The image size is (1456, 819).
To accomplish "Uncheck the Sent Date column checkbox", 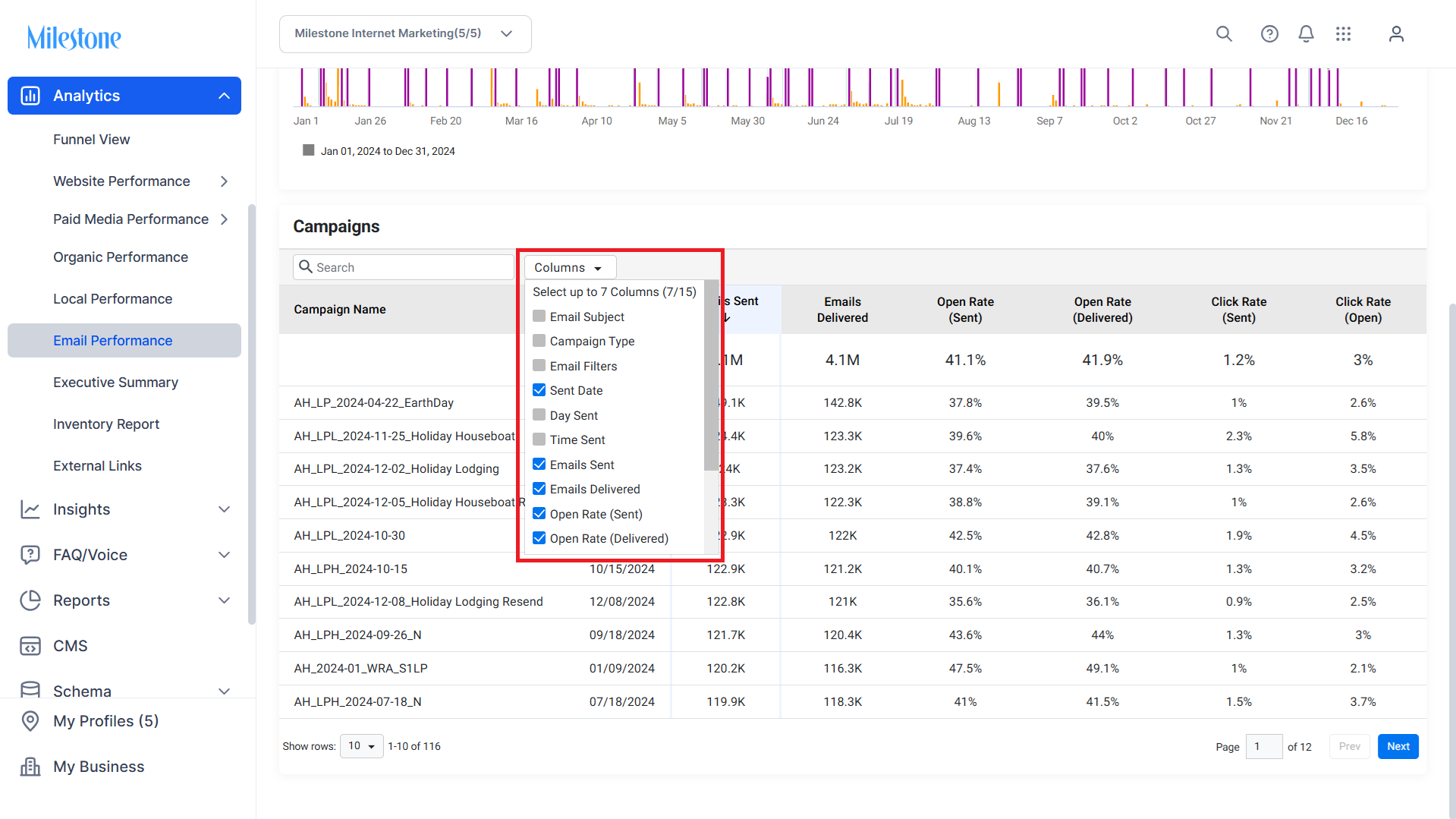I will [x=539, y=390].
